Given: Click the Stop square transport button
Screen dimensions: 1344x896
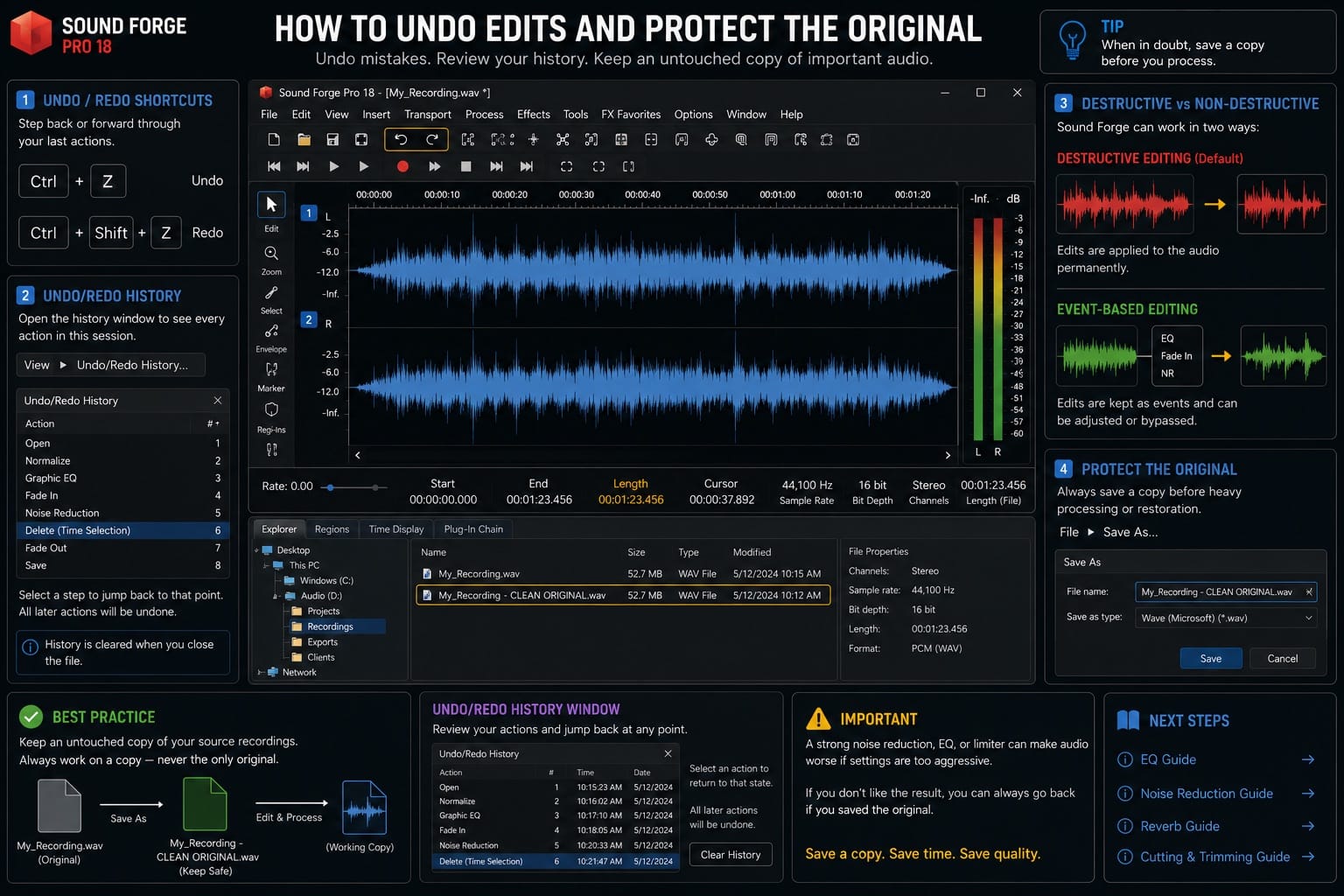Looking at the screenshot, I should (x=466, y=166).
